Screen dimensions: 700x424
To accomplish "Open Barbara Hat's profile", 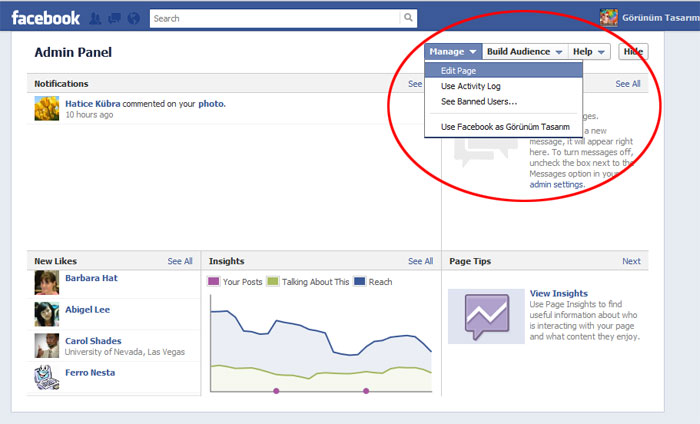I will (92, 278).
